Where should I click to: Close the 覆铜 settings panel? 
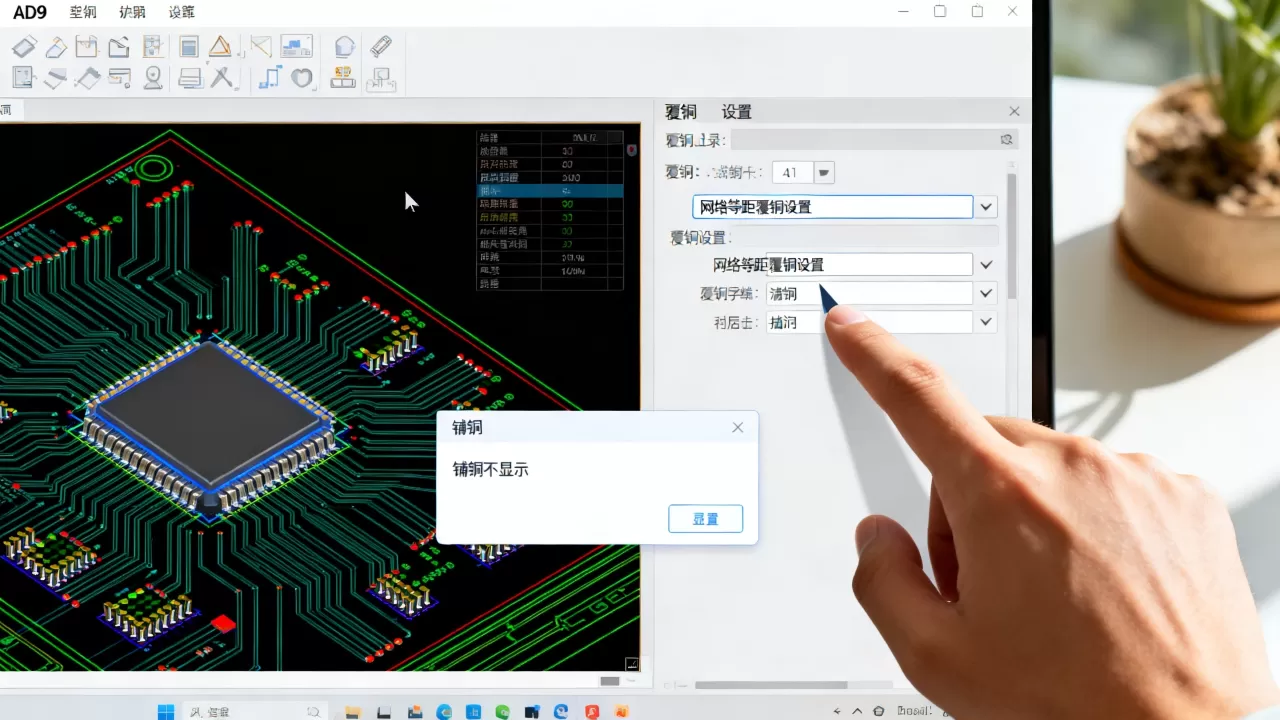tap(1014, 111)
